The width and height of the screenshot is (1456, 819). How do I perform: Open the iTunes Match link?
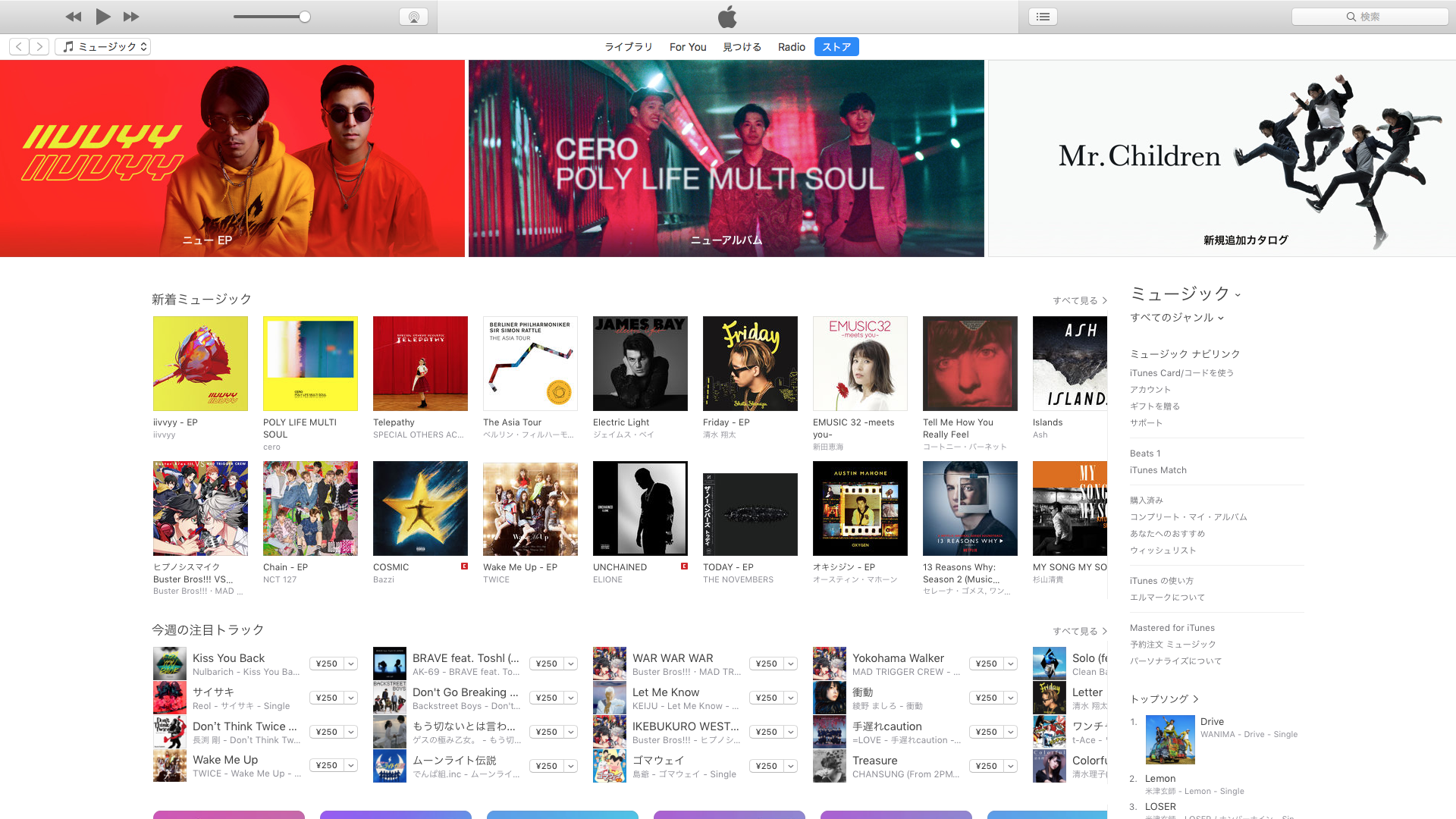[1158, 470]
